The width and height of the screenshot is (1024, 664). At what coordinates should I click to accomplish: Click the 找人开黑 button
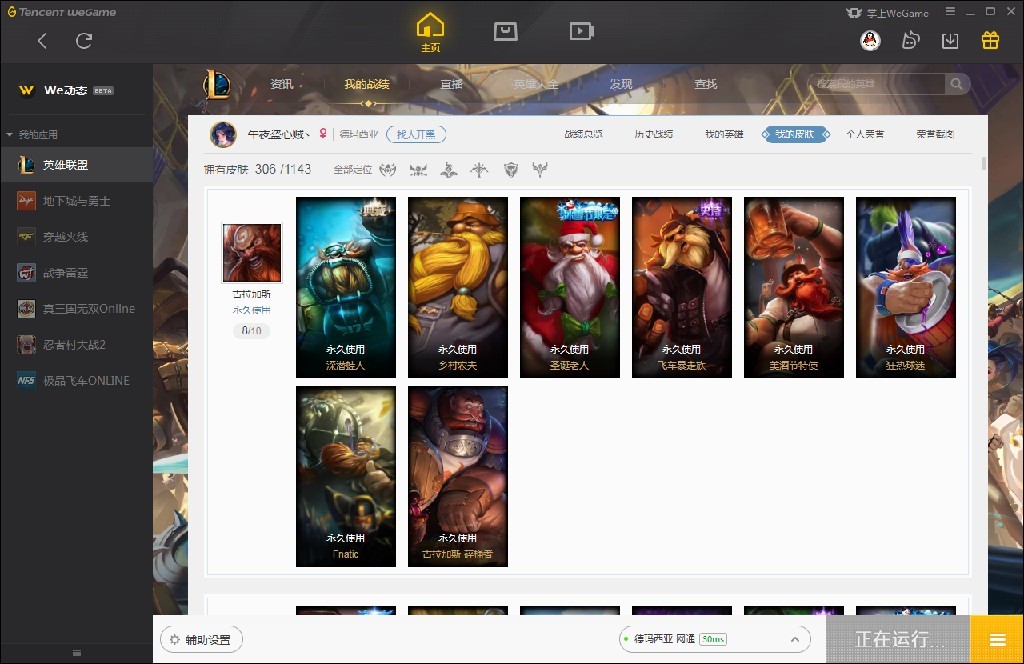pyautogui.click(x=416, y=134)
